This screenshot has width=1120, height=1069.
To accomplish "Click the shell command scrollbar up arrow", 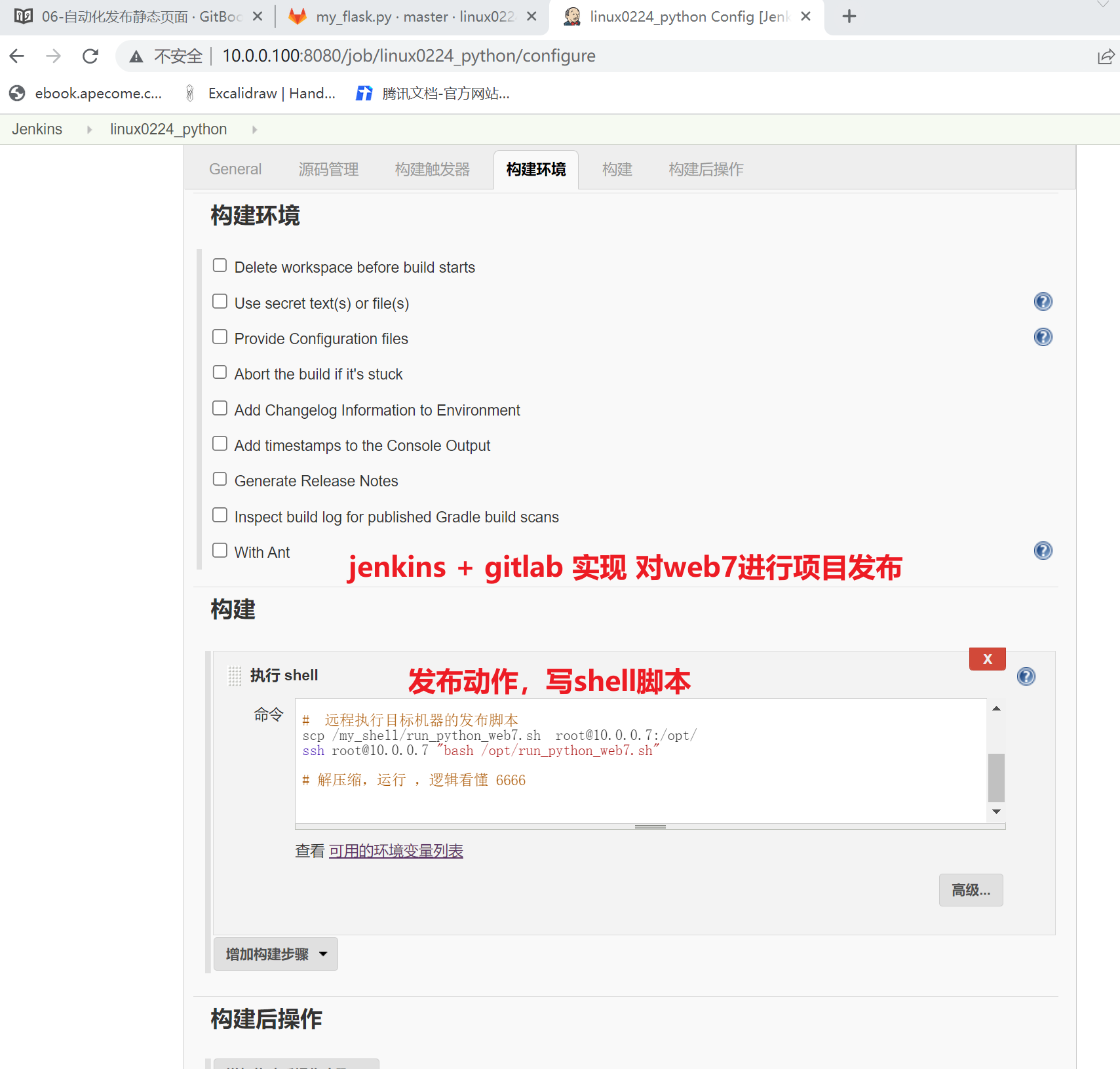I will coord(996,709).
